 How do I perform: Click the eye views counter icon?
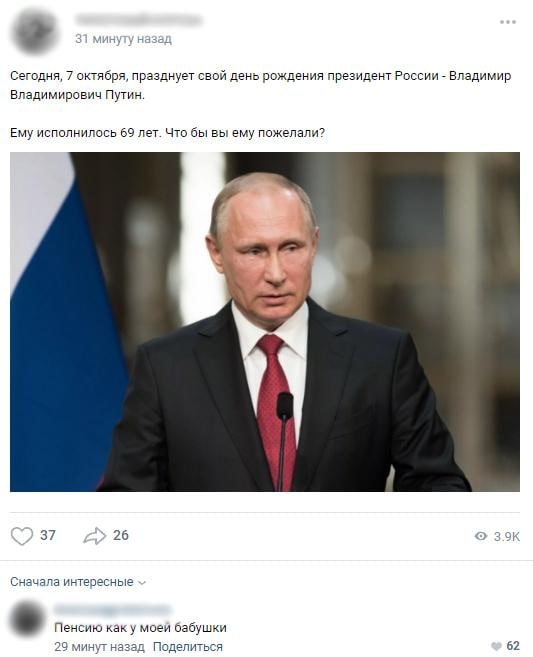pos(481,536)
